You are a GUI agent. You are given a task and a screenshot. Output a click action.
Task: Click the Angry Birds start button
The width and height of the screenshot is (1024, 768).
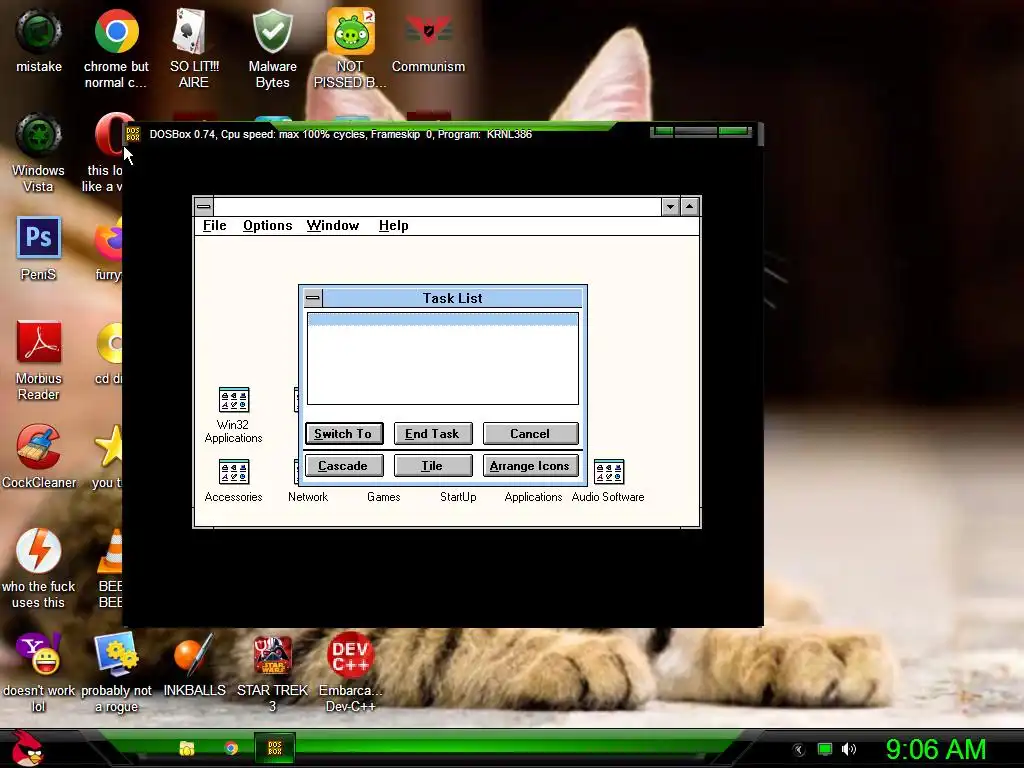tap(27, 748)
